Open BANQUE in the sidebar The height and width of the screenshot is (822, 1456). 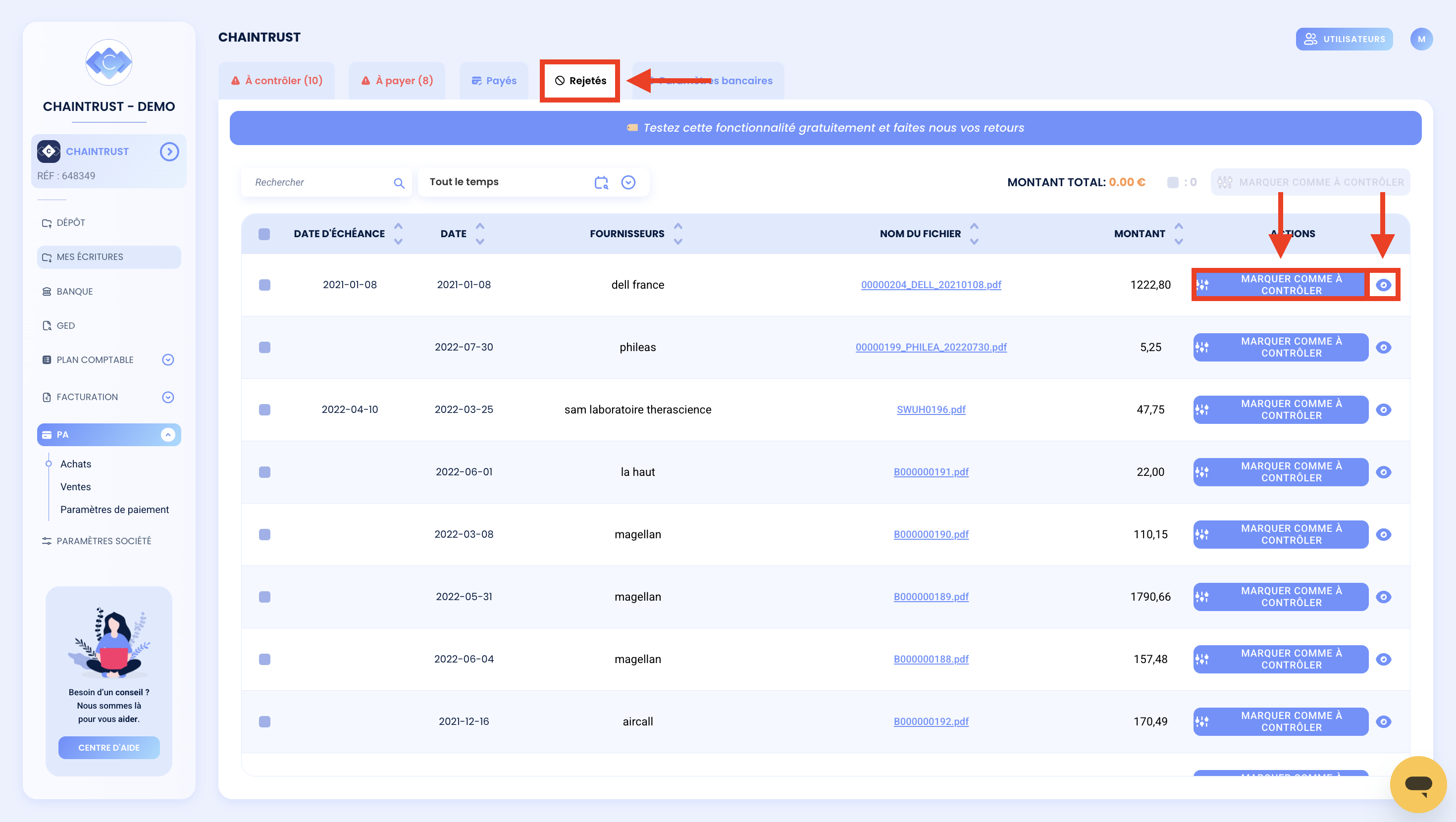pyautogui.click(x=109, y=292)
